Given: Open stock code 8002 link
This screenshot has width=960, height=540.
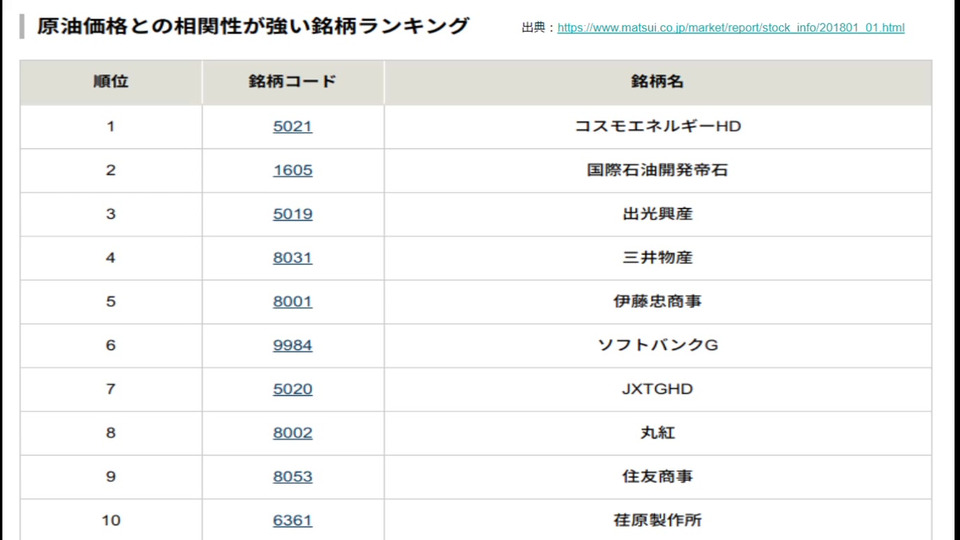Looking at the screenshot, I should coord(293,433).
